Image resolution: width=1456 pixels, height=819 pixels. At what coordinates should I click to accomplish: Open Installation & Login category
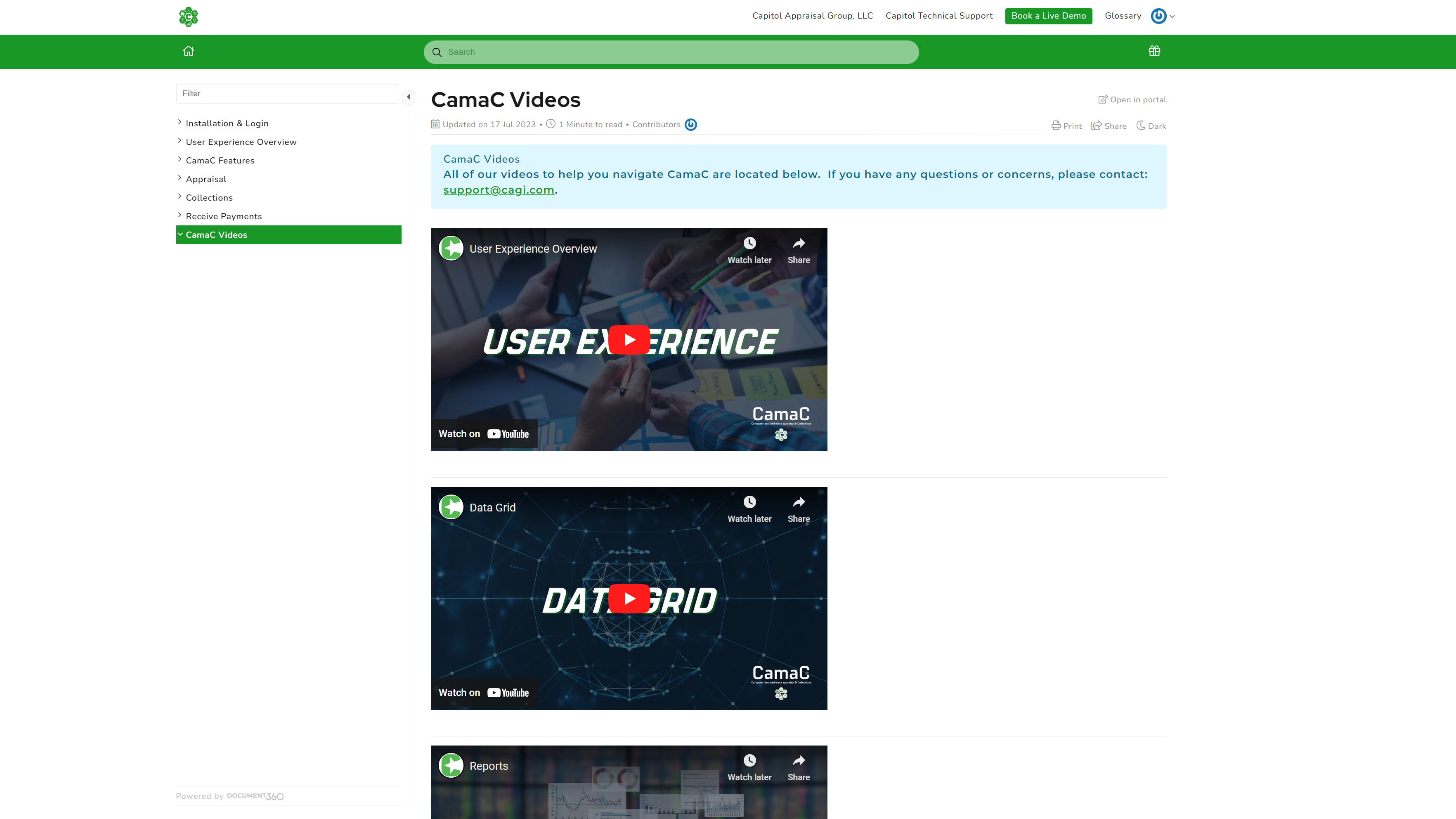click(x=227, y=123)
